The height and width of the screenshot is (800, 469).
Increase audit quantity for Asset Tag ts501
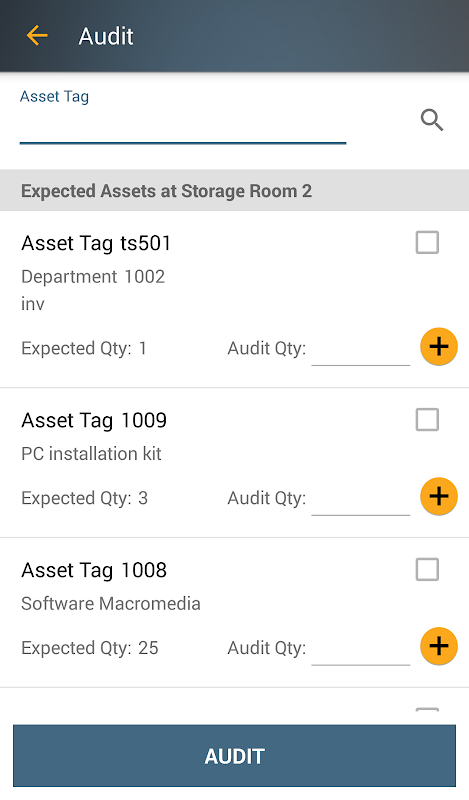click(x=439, y=347)
